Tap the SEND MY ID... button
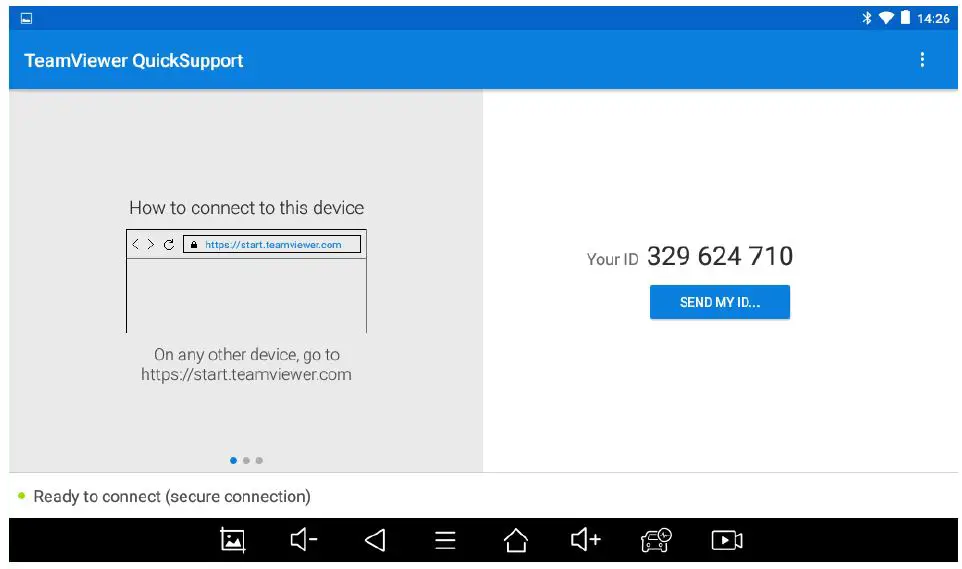The width and height of the screenshot is (962, 569). pyautogui.click(x=720, y=302)
